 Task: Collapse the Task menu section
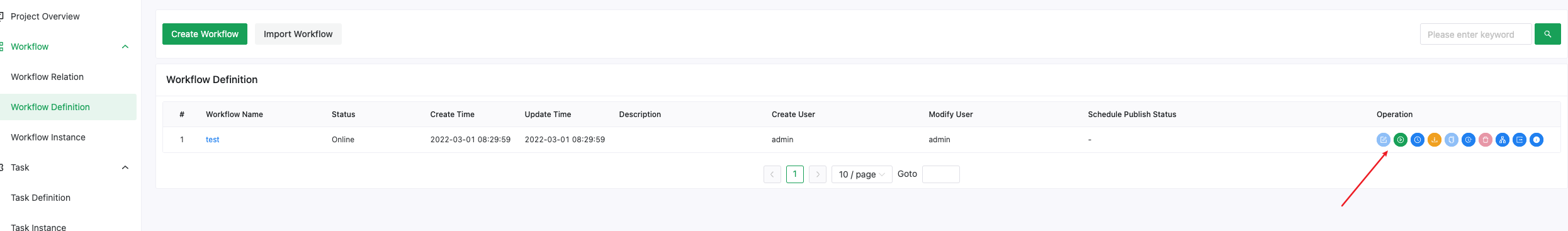point(125,167)
